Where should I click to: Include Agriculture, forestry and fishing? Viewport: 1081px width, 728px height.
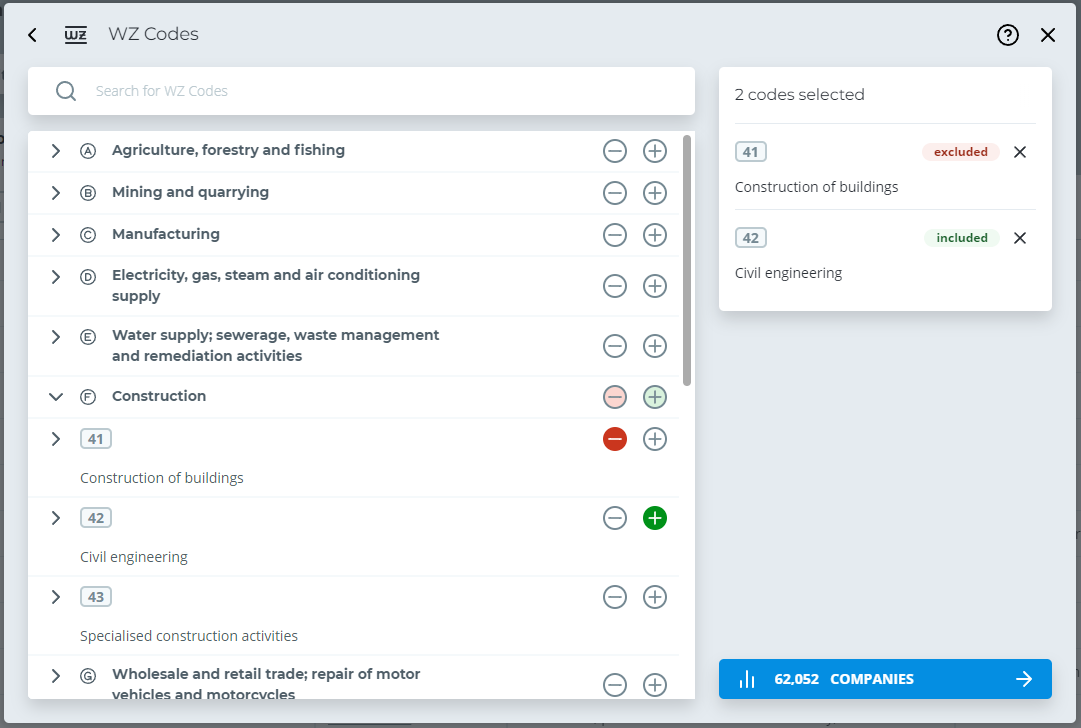655,151
